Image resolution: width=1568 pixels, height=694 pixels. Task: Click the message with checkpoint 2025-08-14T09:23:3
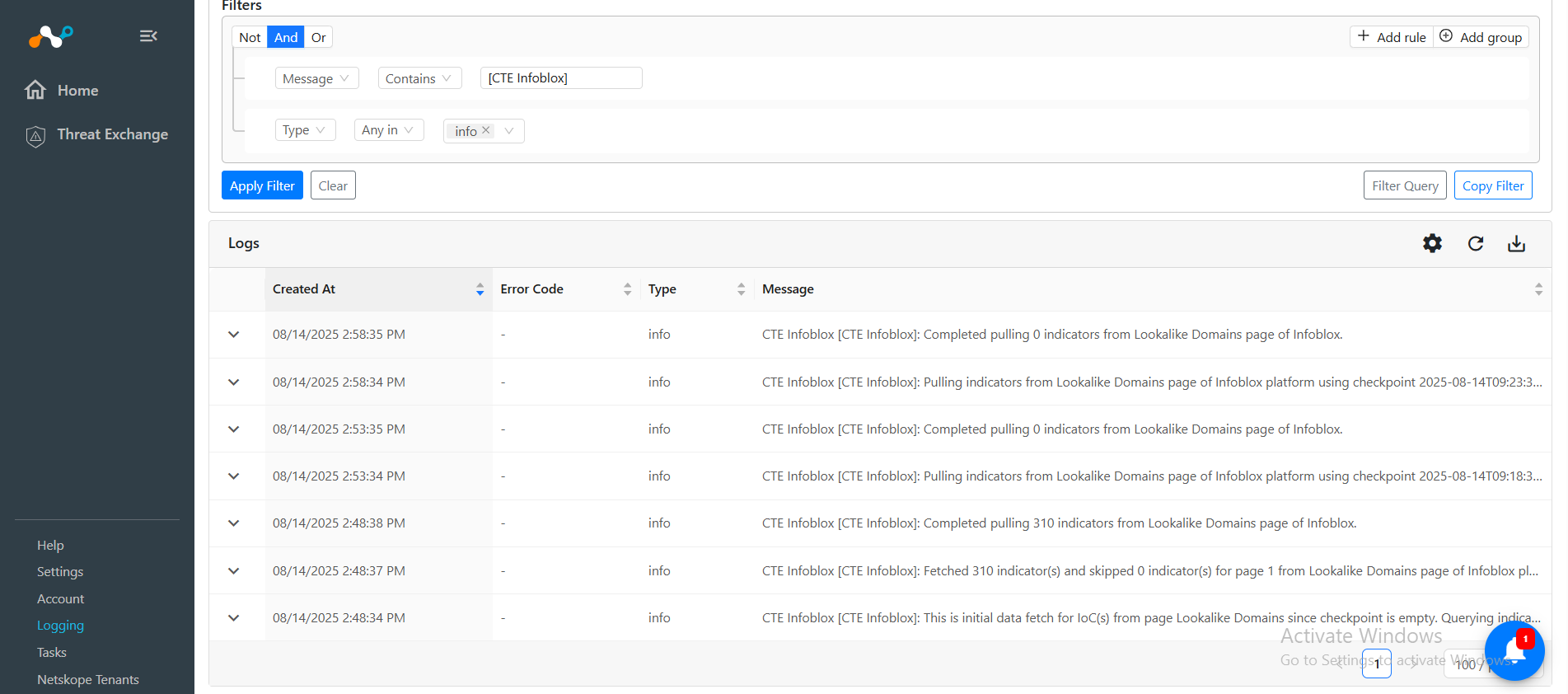1152,382
